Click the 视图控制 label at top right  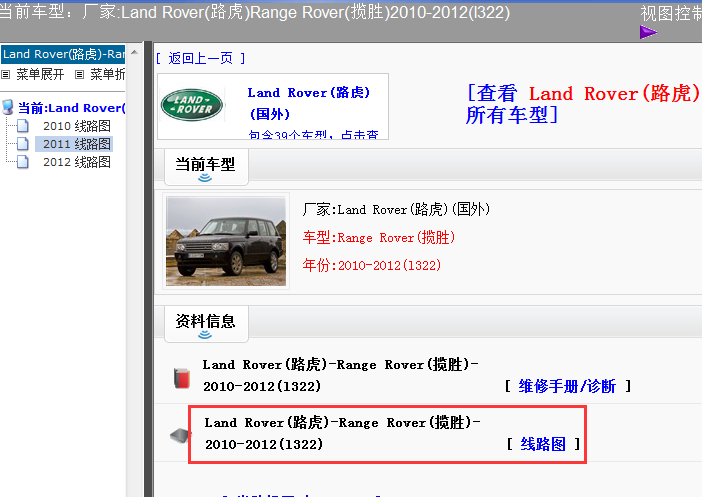click(671, 13)
